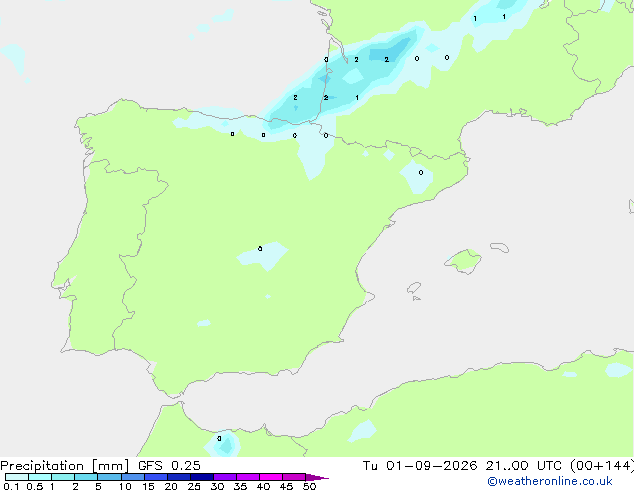Click the legend value label '50'
The image size is (634, 490).
click(x=309, y=486)
